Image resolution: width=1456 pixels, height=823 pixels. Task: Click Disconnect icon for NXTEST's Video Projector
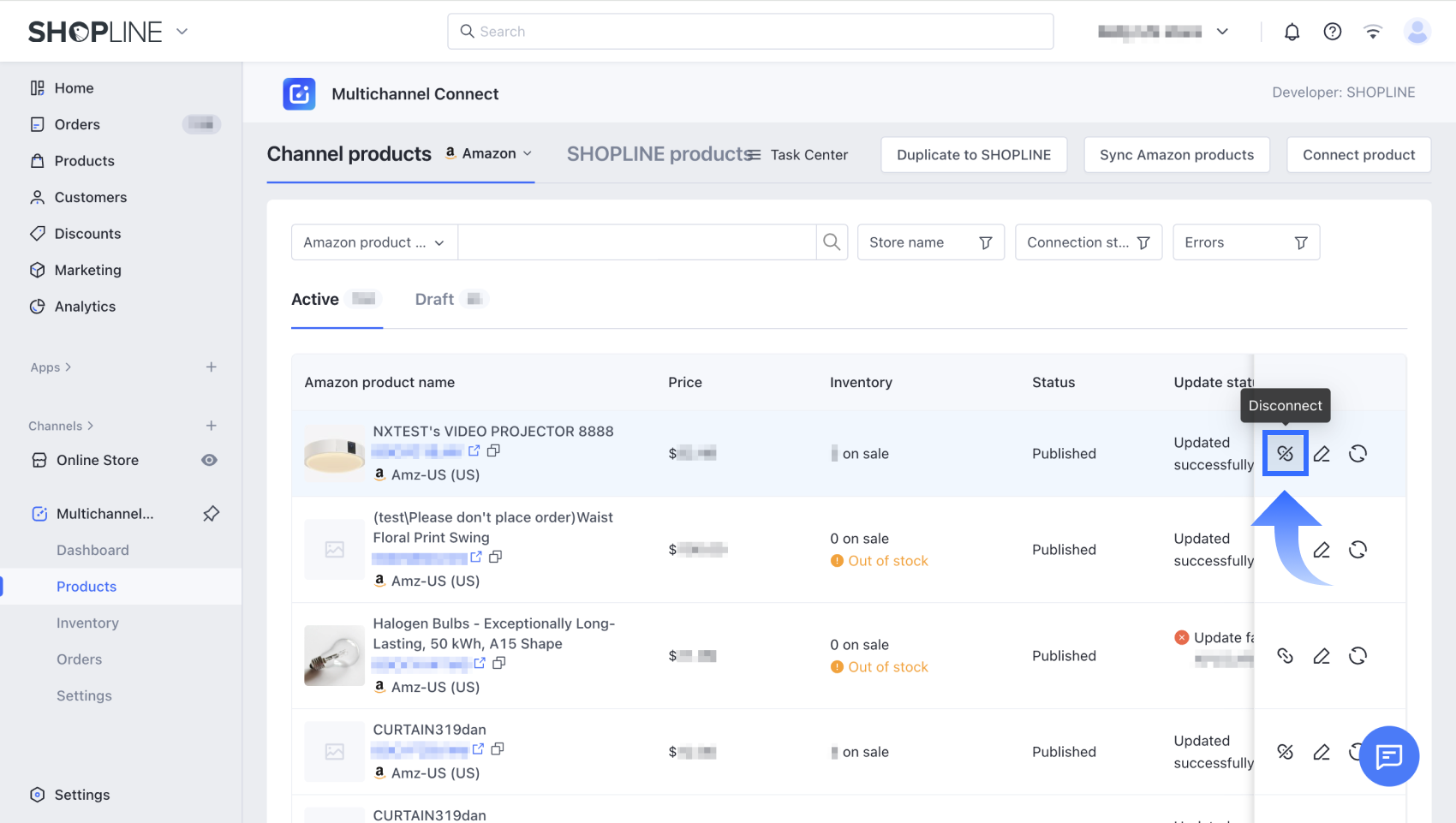pyautogui.click(x=1285, y=454)
